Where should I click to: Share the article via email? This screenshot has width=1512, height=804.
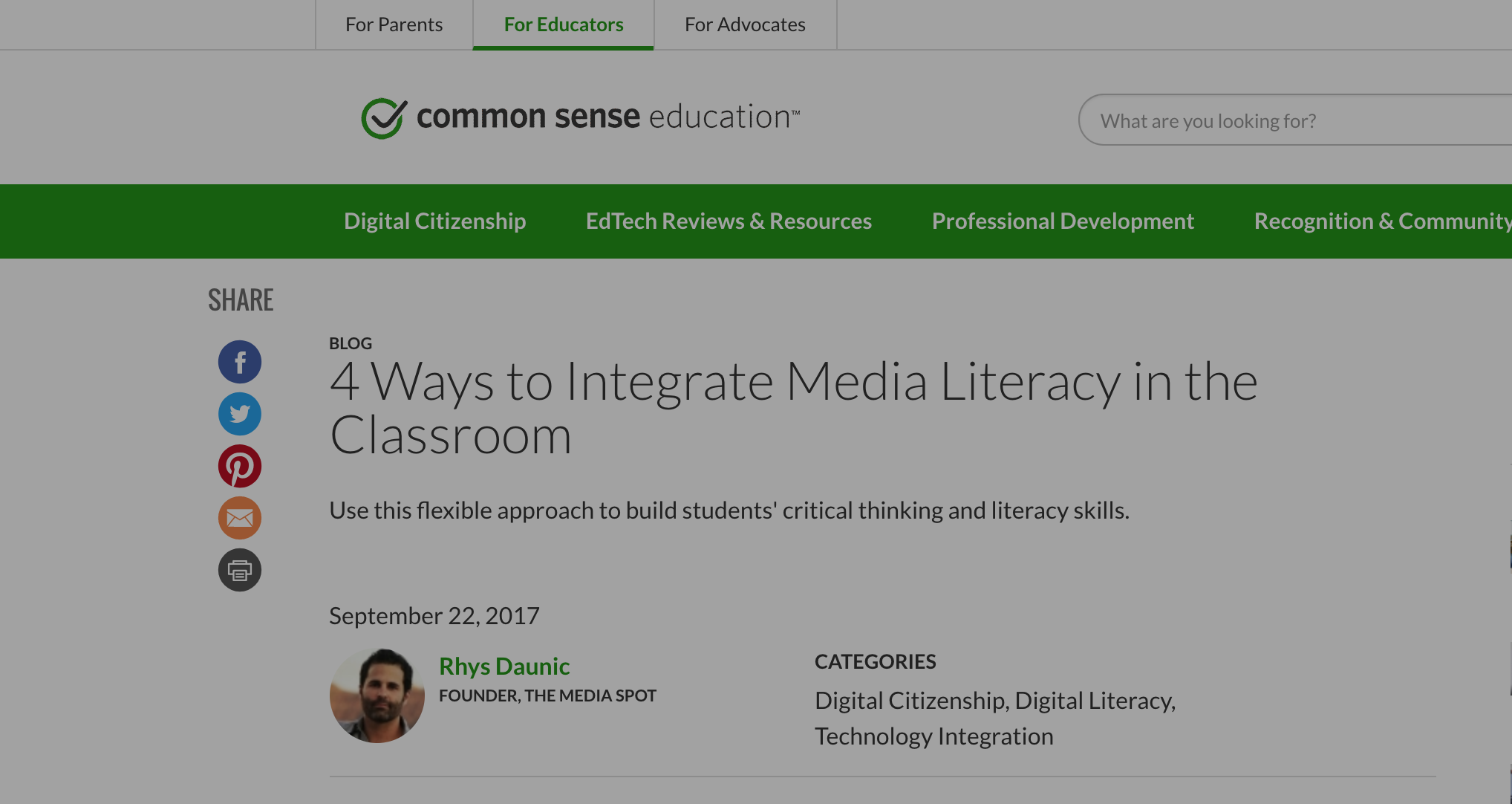[x=239, y=518]
